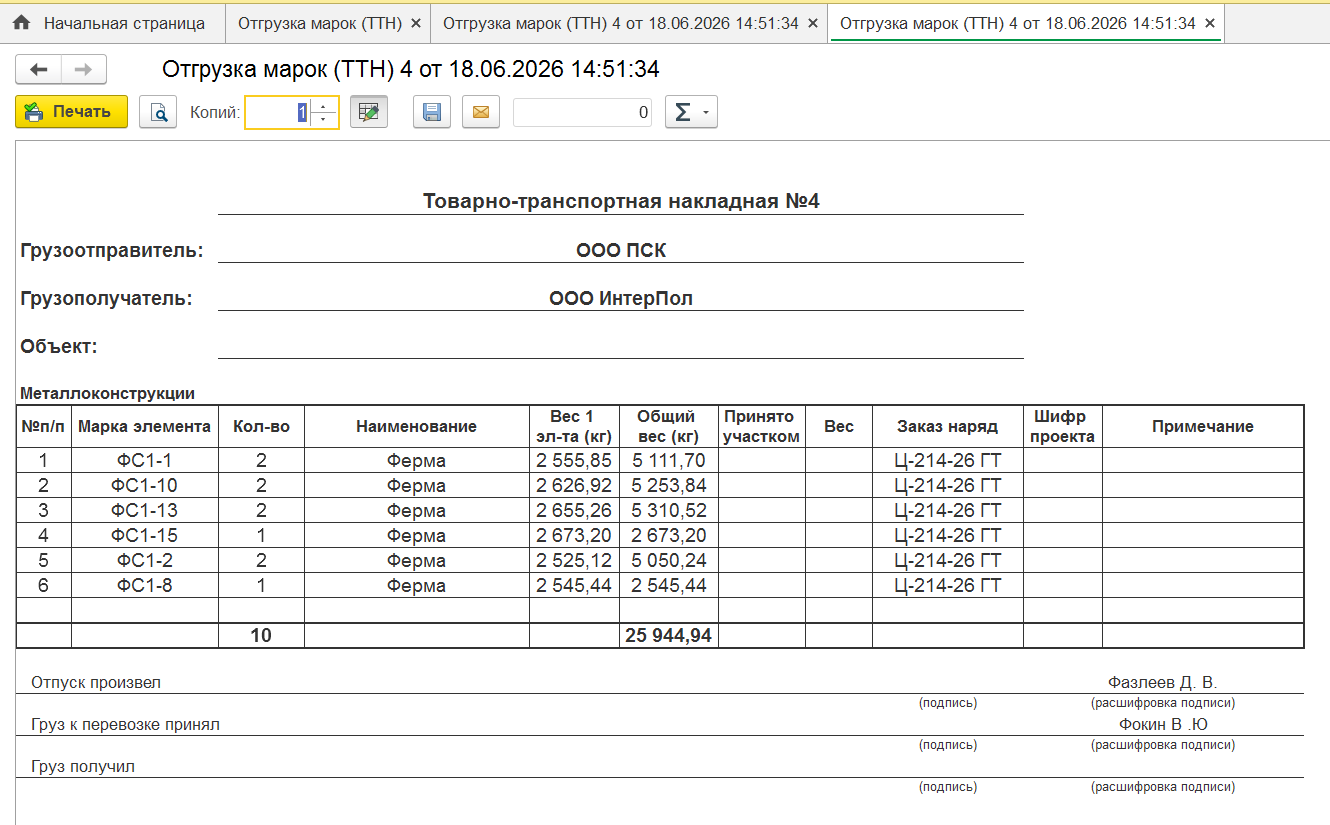
Task: Select cell ФС1-13 in the table
Action: click(x=145, y=511)
